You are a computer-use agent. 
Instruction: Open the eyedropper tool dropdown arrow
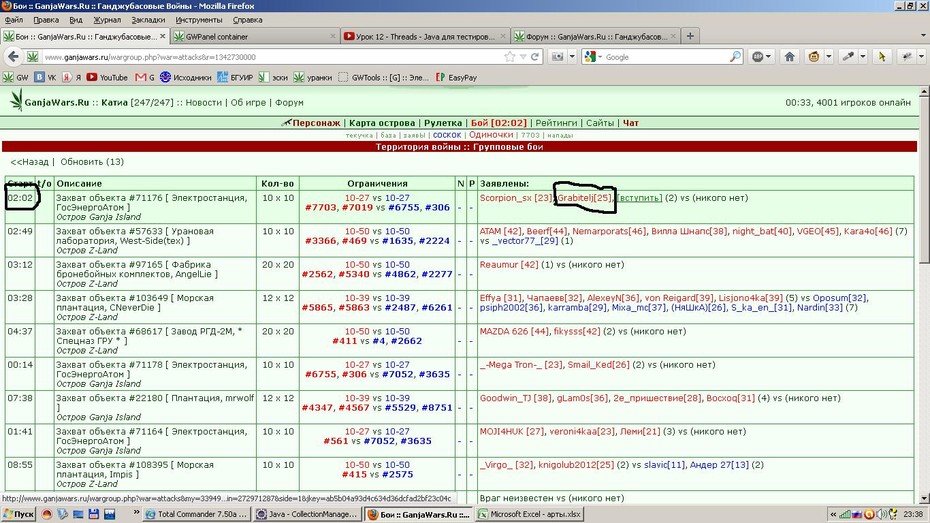(863, 57)
